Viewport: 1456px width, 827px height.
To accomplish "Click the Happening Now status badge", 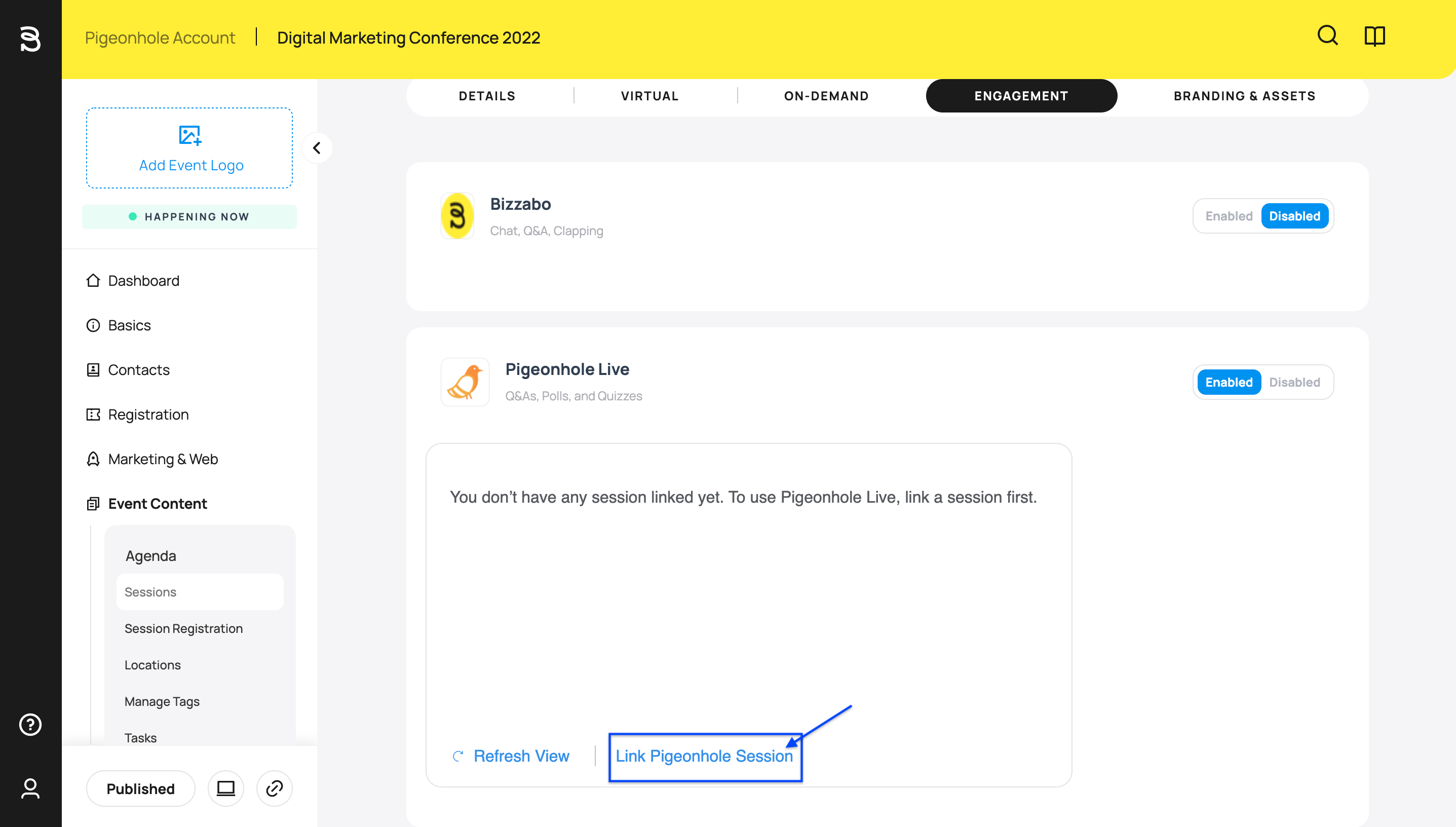I will point(189,217).
